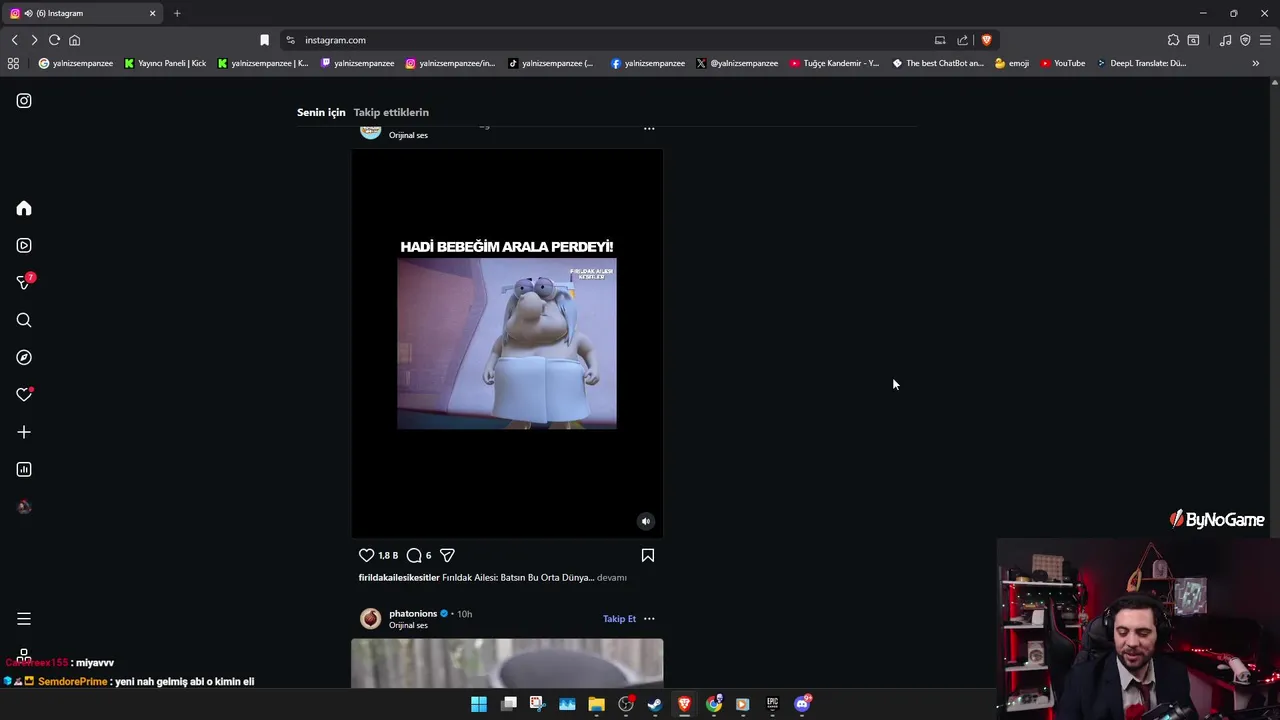This screenshot has height=720, width=1280.
Task: Expand the caption with devamı link
Action: click(x=612, y=578)
